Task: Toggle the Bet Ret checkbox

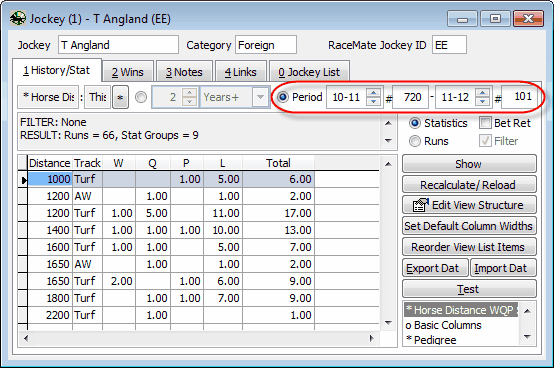Action: click(x=485, y=123)
